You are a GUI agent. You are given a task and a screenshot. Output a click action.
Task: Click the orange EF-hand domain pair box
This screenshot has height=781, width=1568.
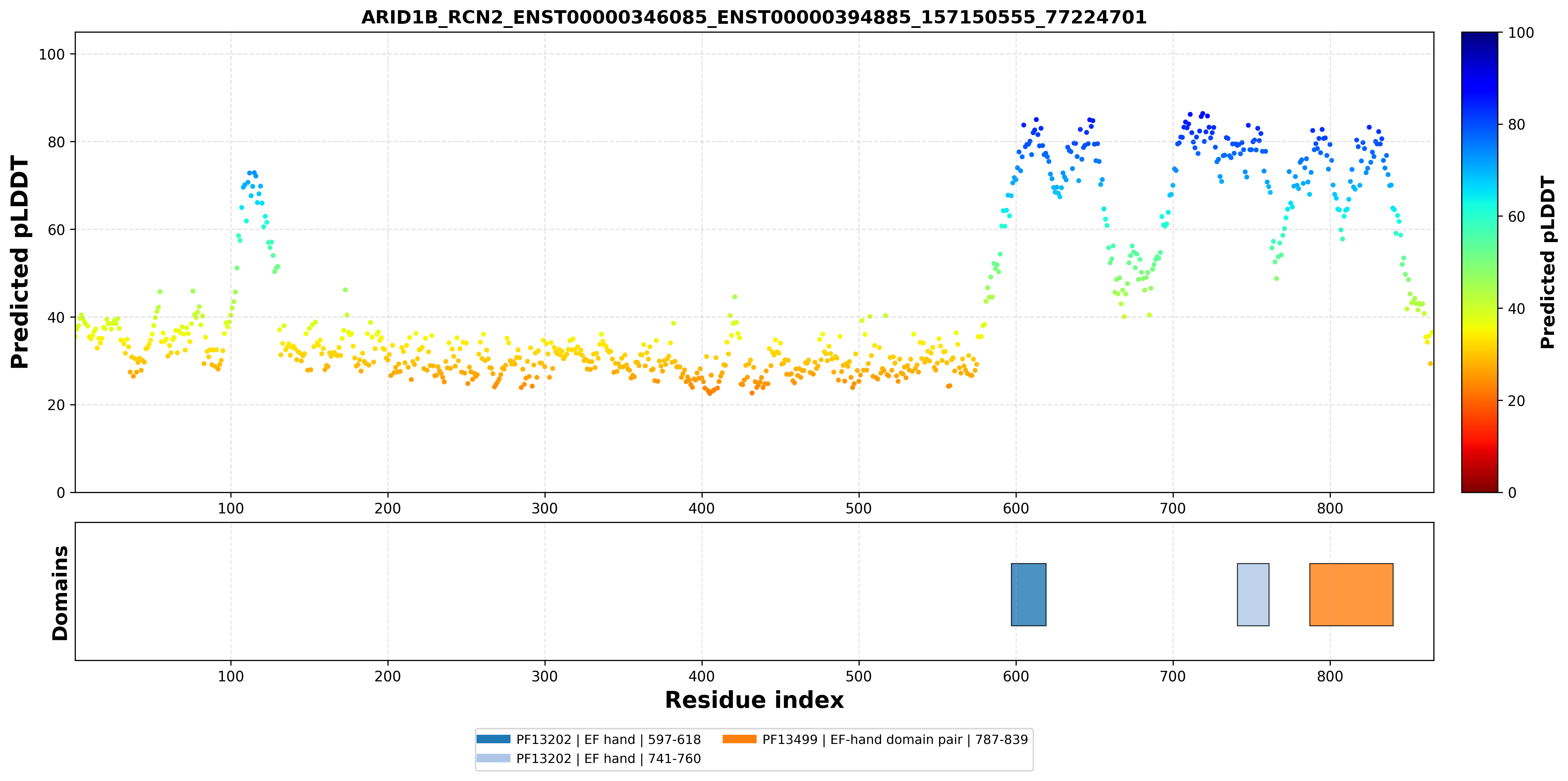pyautogui.click(x=1351, y=594)
